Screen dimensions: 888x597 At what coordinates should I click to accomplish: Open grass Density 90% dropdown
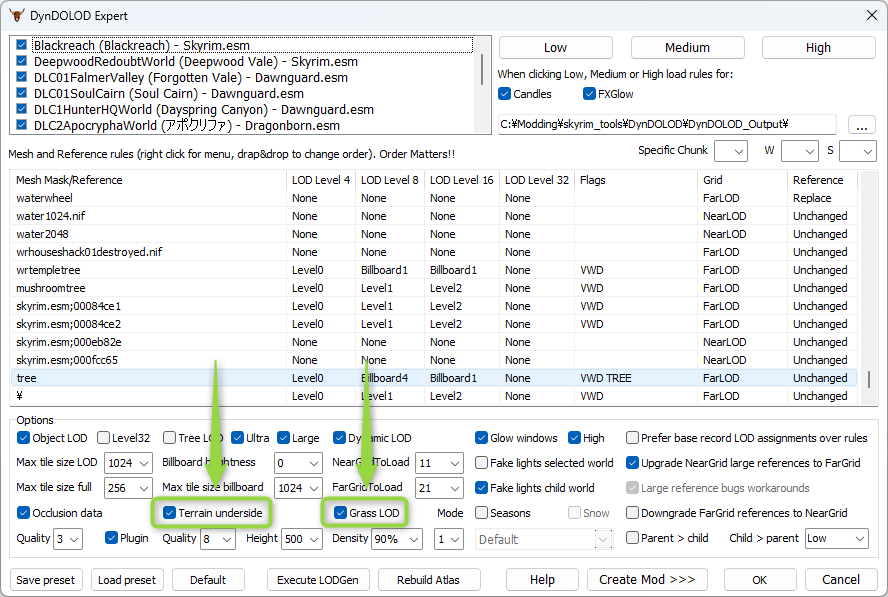point(396,539)
